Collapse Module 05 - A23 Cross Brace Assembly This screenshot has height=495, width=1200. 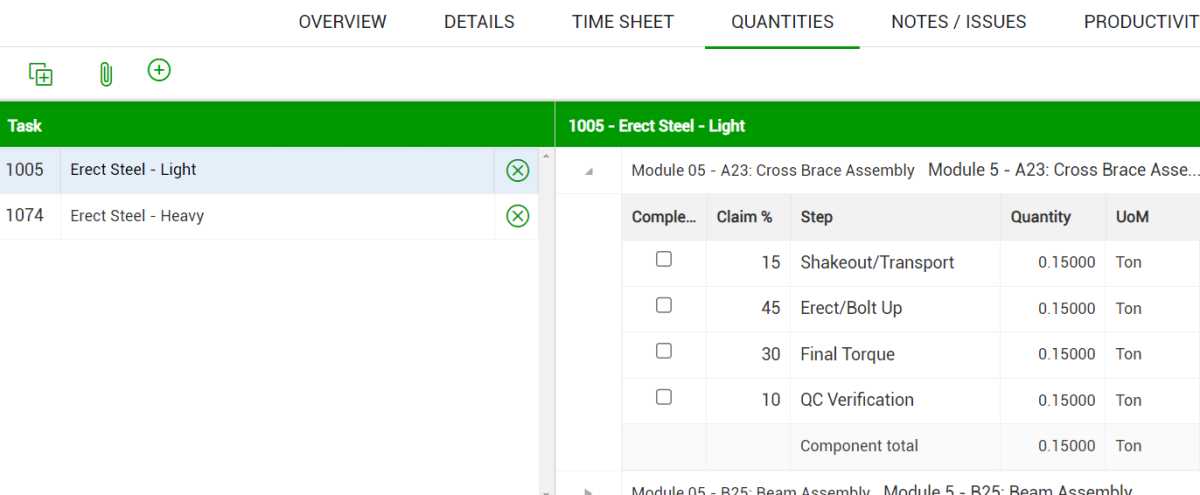tap(589, 171)
